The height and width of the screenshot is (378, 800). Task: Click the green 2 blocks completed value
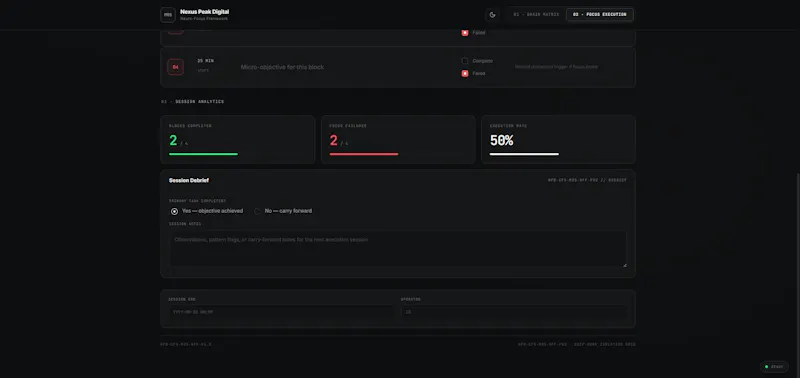pyautogui.click(x=173, y=141)
